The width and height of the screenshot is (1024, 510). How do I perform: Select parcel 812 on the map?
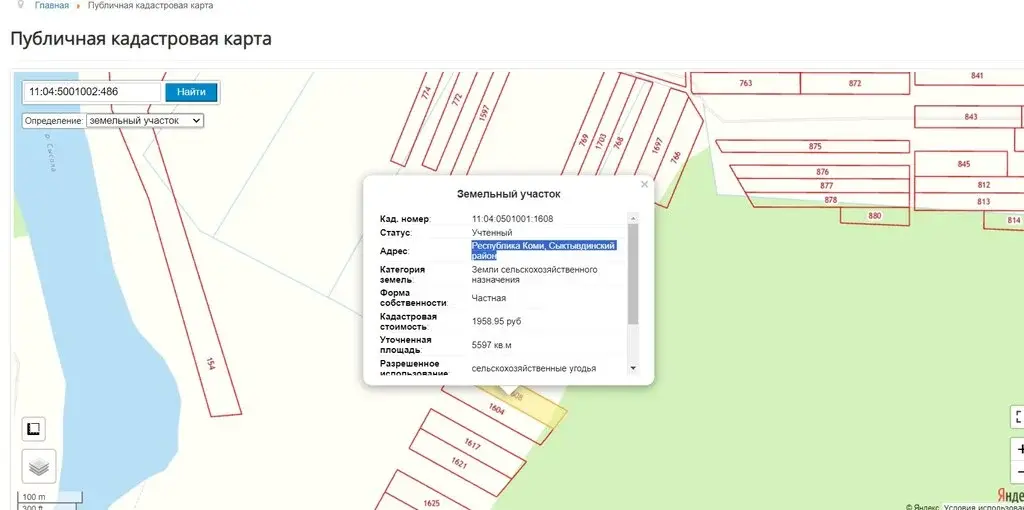click(984, 185)
